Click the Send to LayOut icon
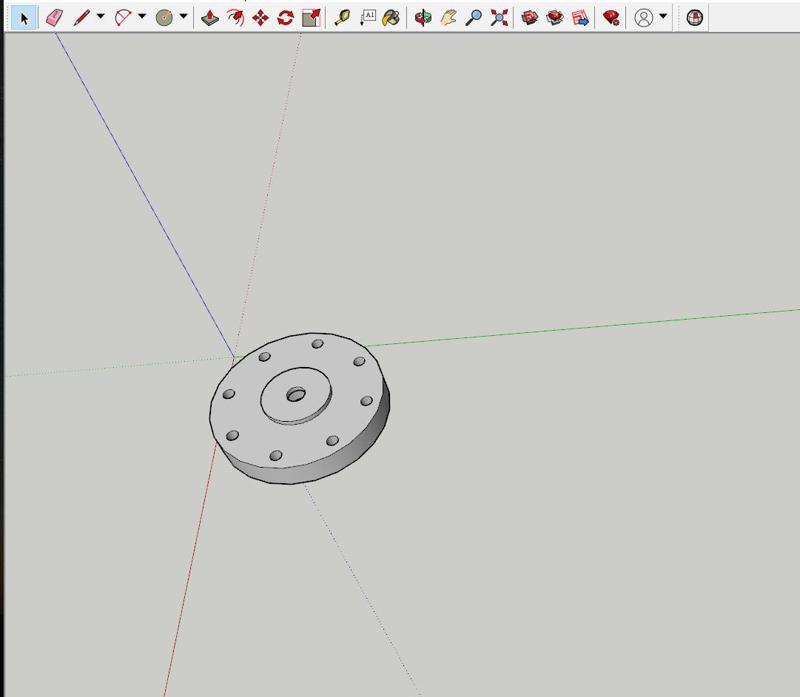Screen dimensions: 800x697 580,18
